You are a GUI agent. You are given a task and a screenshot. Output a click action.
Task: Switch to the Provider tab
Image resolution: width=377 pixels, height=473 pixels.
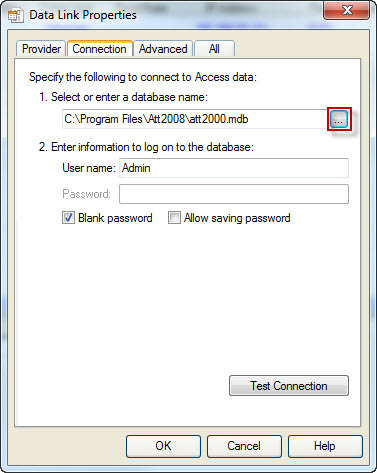tap(41, 49)
